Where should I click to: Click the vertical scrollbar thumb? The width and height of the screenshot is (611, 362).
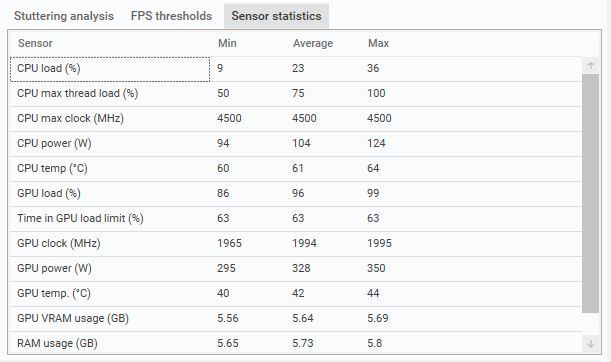click(x=590, y=193)
